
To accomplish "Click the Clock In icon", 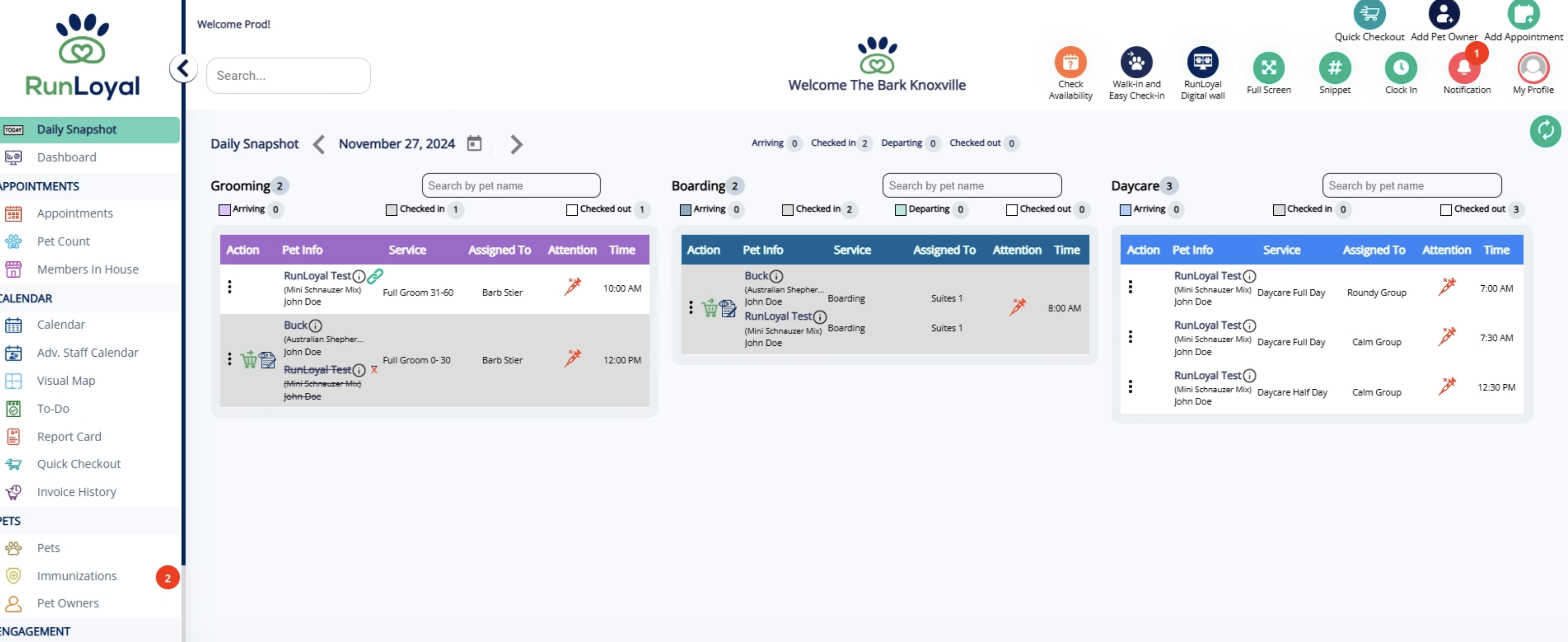I will 1400,68.
